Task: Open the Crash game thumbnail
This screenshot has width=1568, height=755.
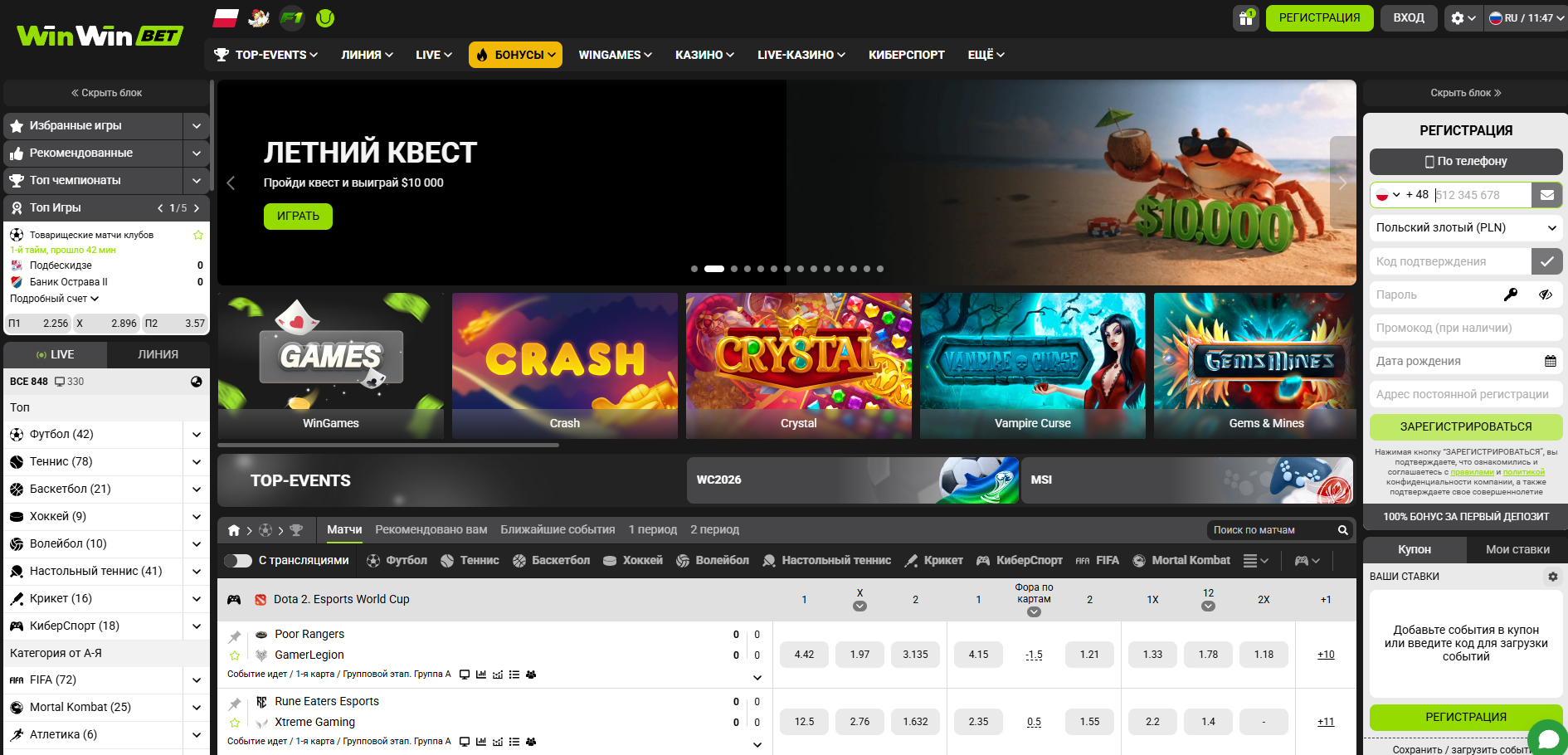Action: pos(565,366)
